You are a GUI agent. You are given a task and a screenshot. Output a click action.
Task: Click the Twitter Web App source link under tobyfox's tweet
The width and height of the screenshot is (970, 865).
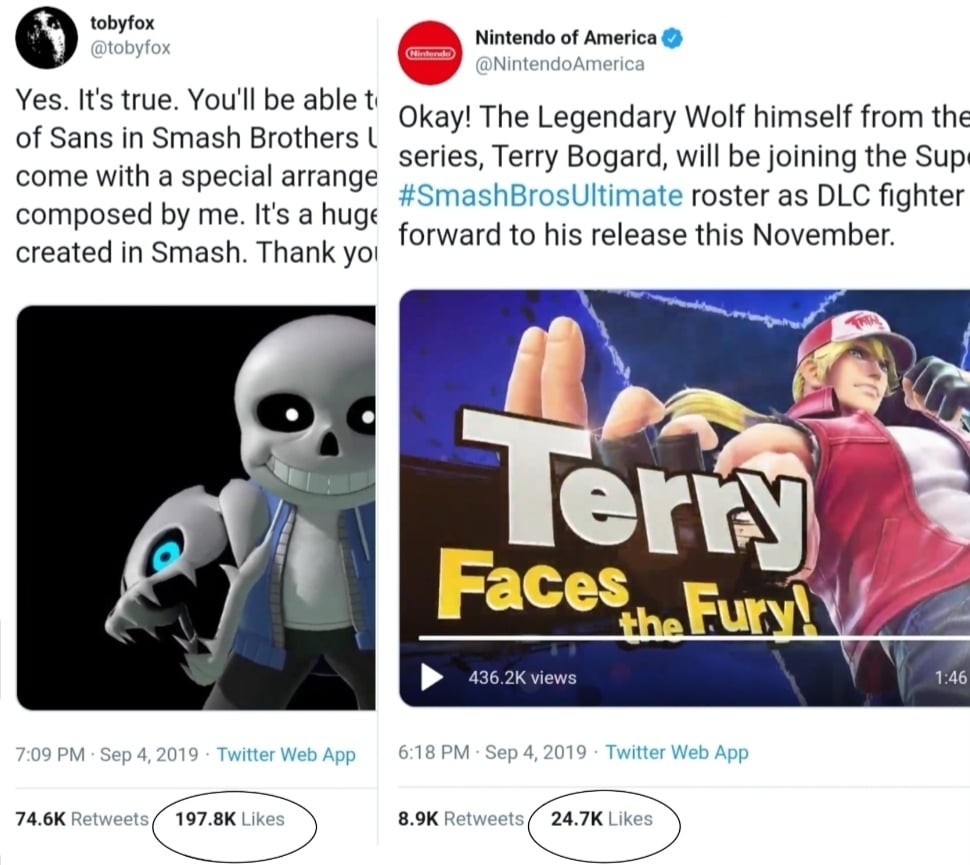tap(286, 755)
